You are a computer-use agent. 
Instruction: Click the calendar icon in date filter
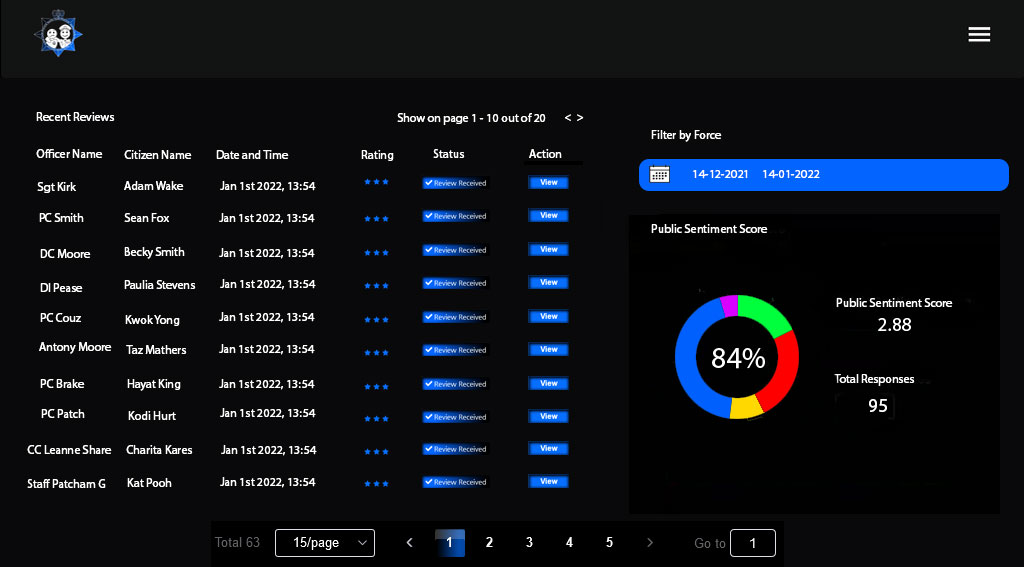point(660,174)
